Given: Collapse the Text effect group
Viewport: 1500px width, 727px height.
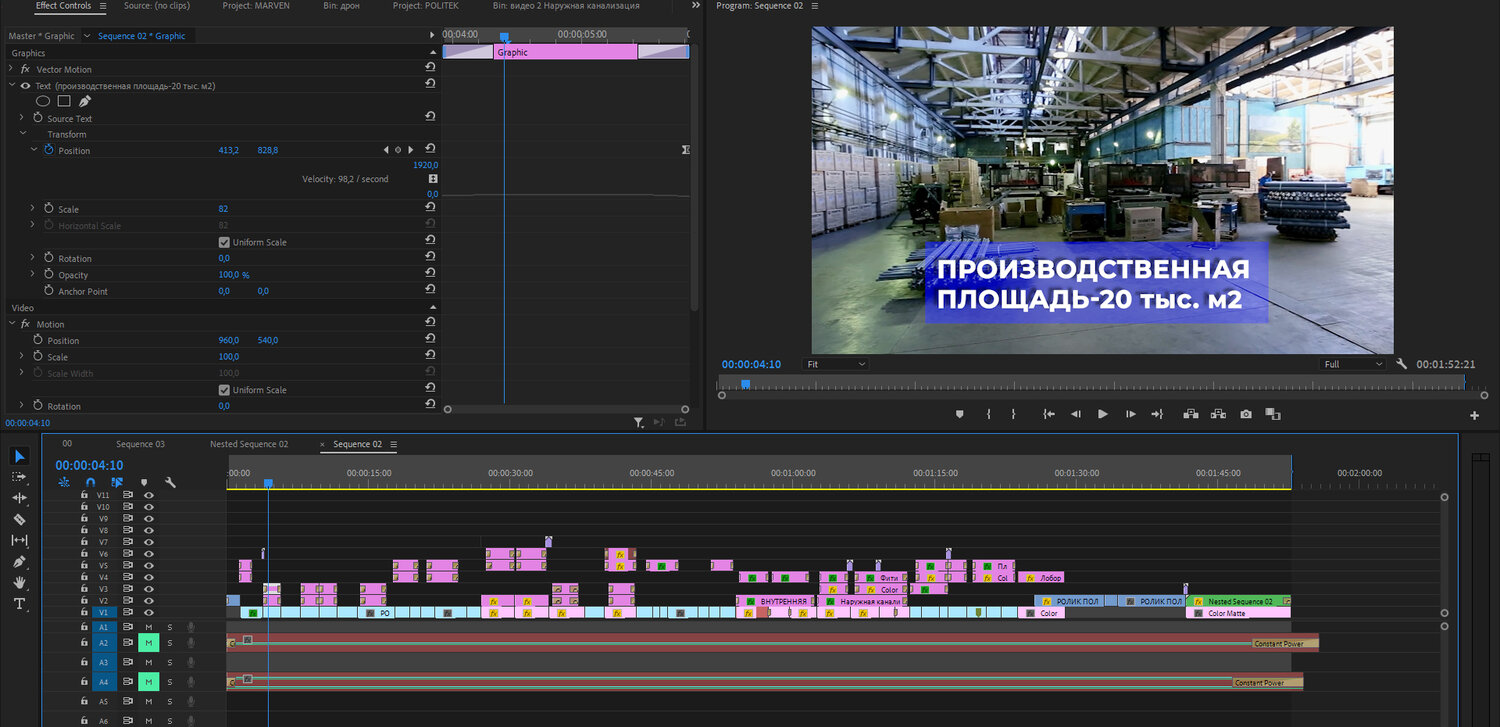Looking at the screenshot, I should coord(11,86).
